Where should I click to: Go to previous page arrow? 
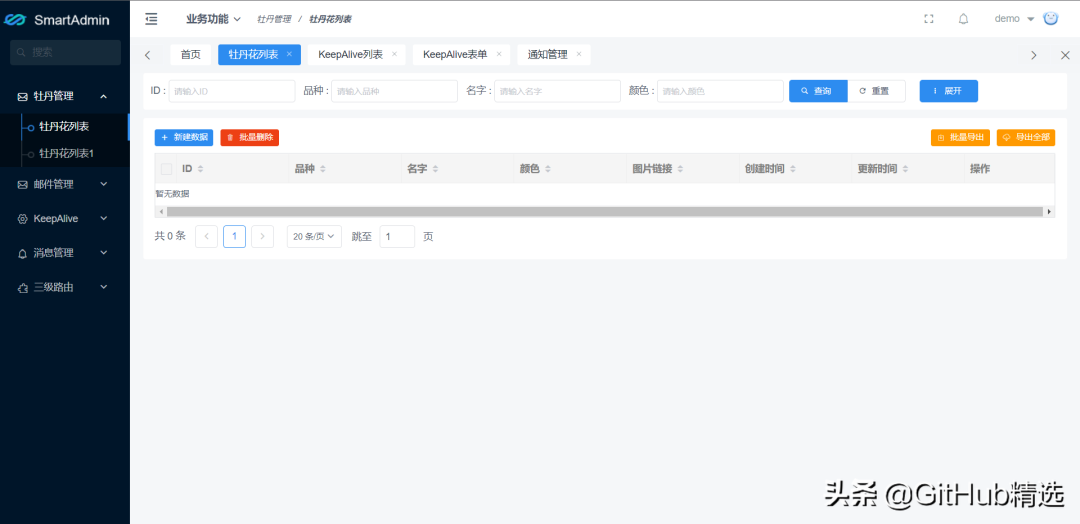pos(207,236)
